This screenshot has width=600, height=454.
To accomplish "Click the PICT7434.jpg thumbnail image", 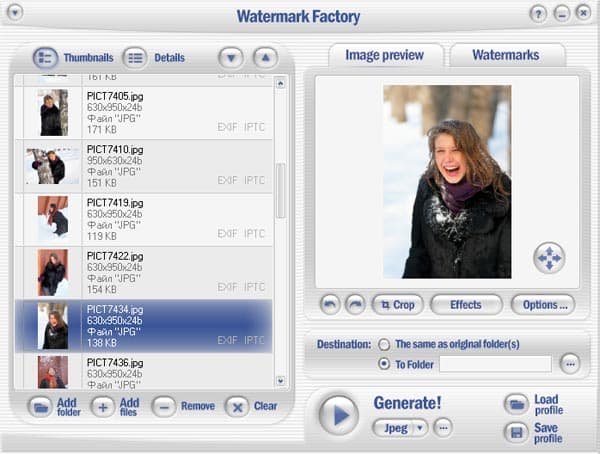I will pyautogui.click(x=53, y=326).
